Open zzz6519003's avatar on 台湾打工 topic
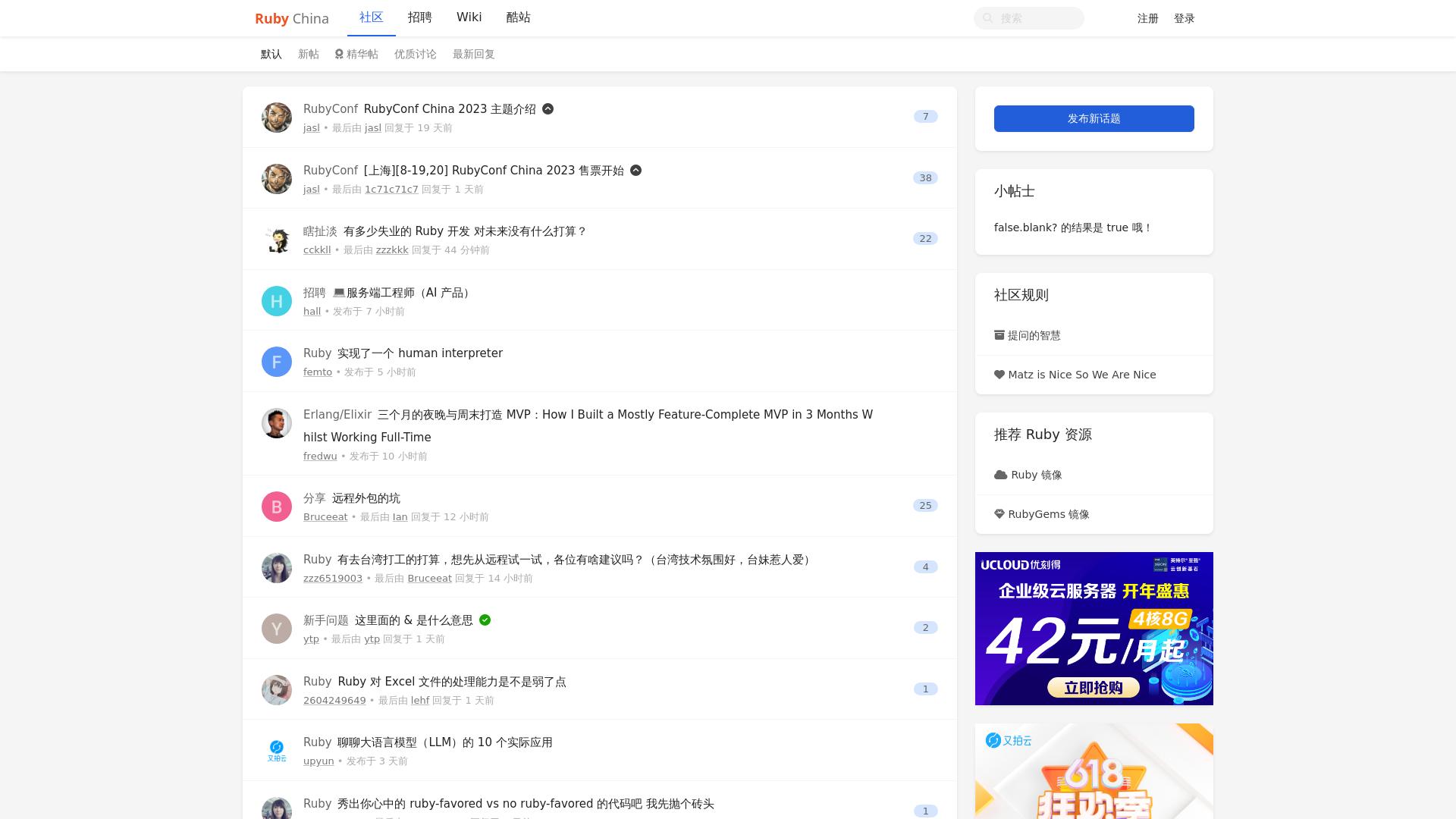This screenshot has height=819, width=1456. click(277, 568)
